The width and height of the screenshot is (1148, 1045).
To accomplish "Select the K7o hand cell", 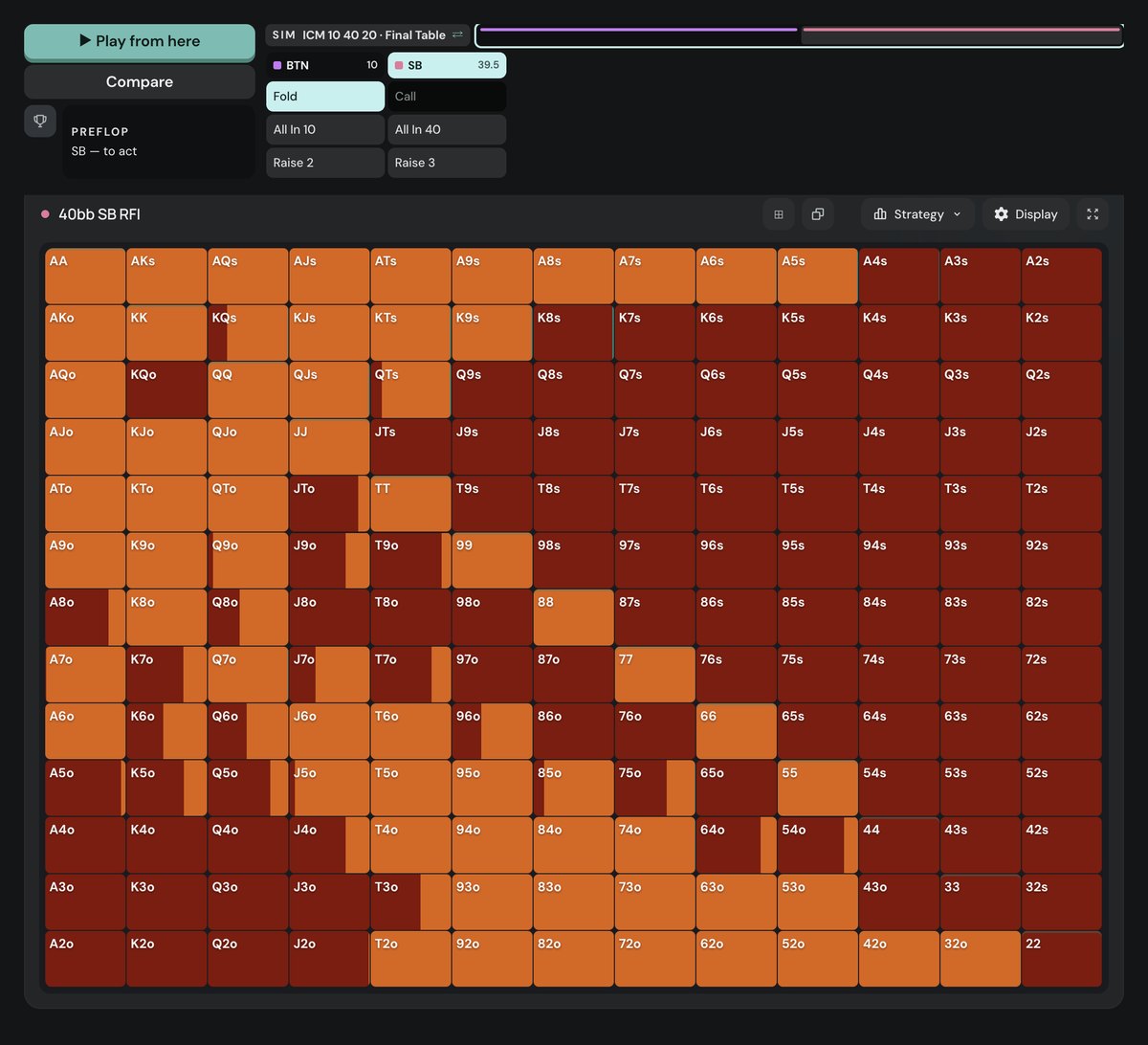I will coord(166,675).
